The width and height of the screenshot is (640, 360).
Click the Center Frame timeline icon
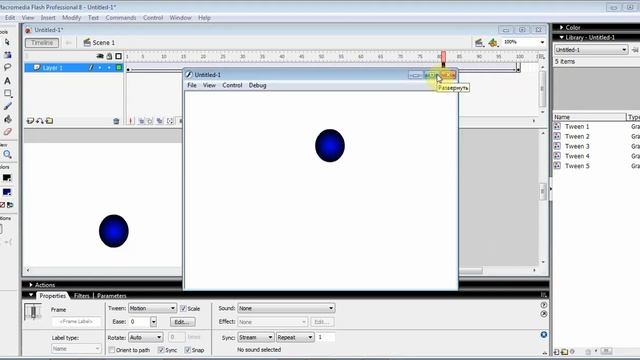pyautogui.click(x=131, y=121)
